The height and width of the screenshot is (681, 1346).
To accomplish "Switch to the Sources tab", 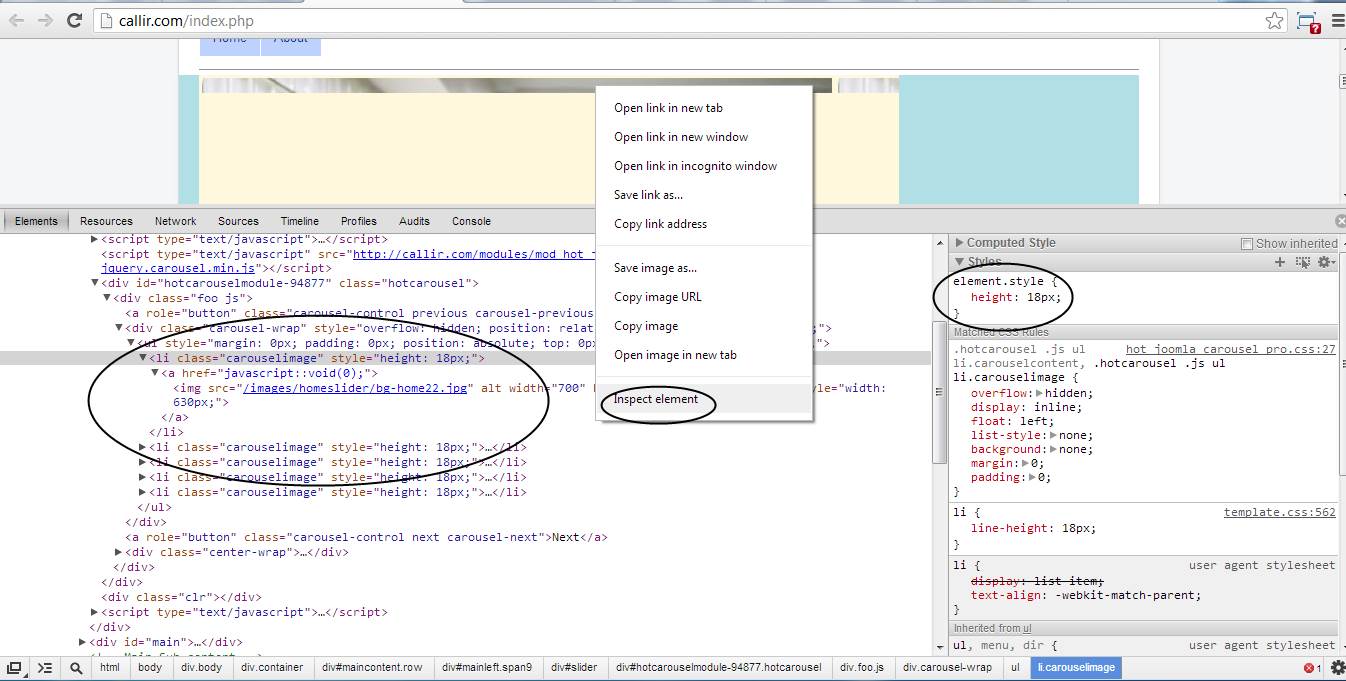I will 238,221.
